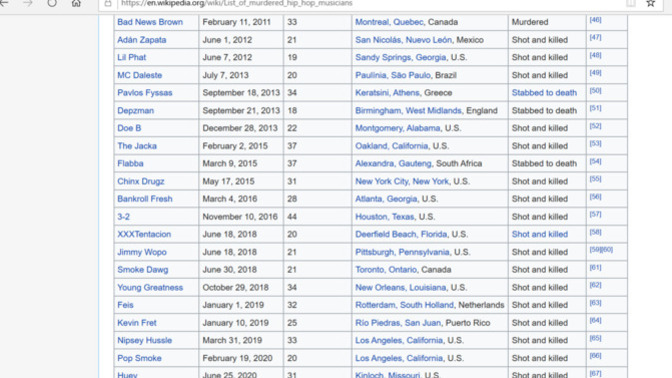This screenshot has height=378, width=672.
Task: Open citation reference [65]
Action: pos(595,338)
